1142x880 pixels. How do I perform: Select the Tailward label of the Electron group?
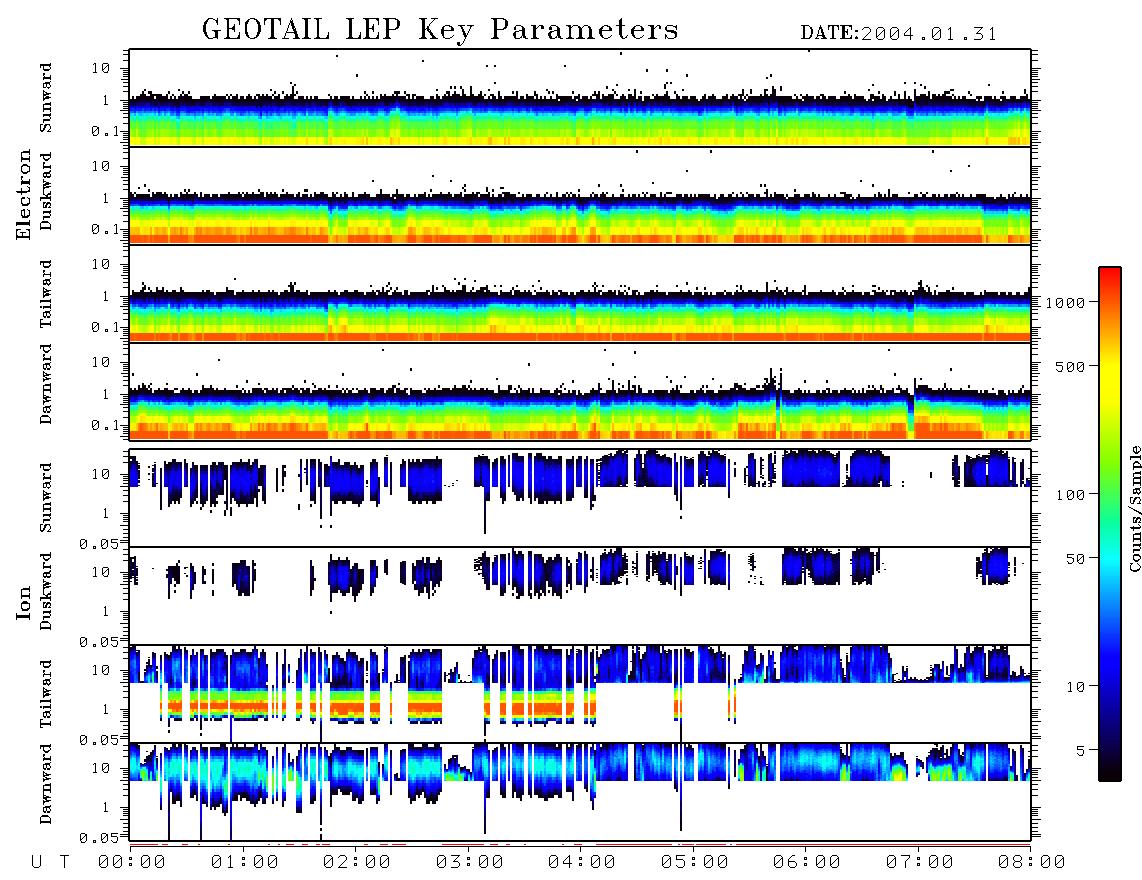click(47, 294)
